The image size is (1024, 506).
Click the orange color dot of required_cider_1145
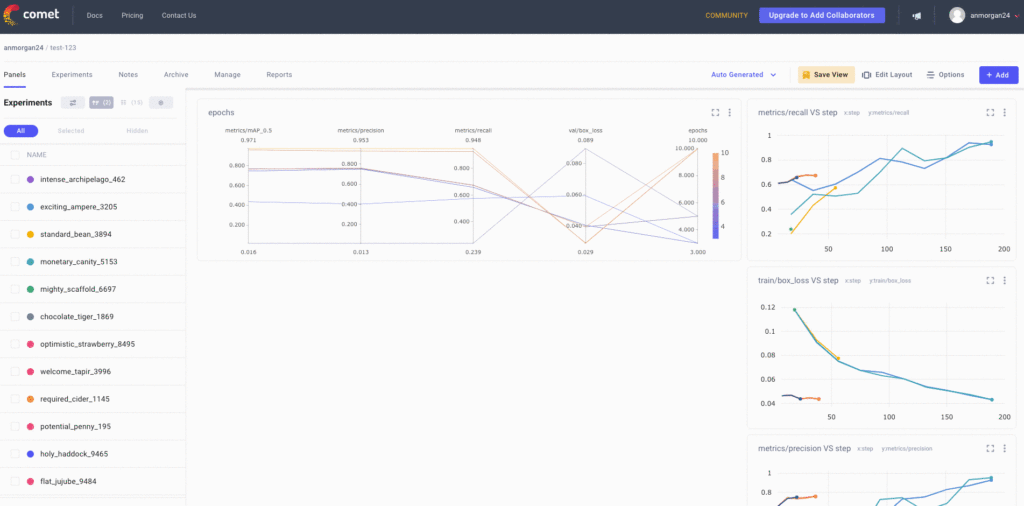31,399
